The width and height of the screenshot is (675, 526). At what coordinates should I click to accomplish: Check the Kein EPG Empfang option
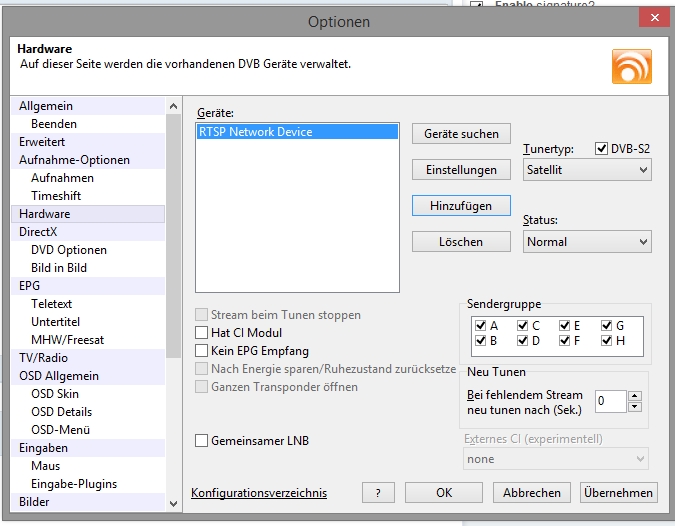pyautogui.click(x=202, y=351)
